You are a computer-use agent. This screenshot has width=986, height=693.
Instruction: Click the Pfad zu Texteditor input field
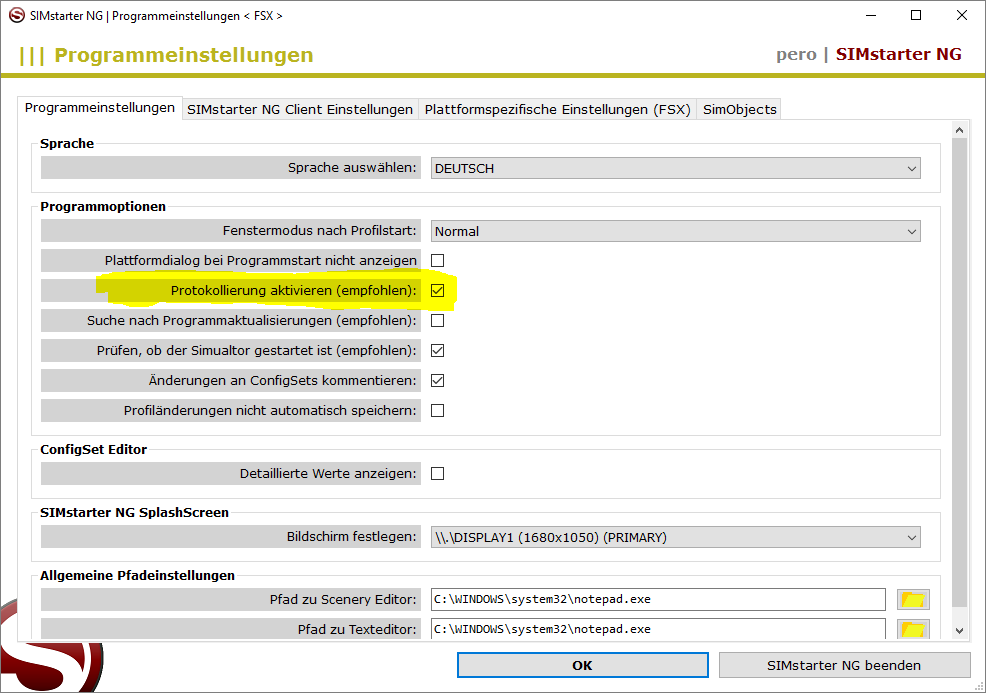[x=658, y=629]
